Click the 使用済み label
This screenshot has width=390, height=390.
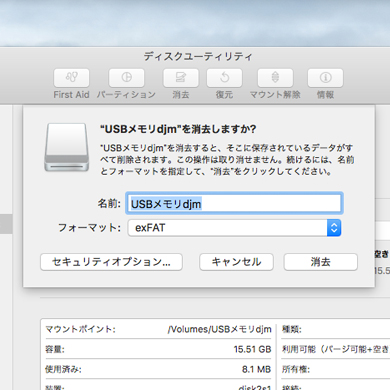pos(63,369)
